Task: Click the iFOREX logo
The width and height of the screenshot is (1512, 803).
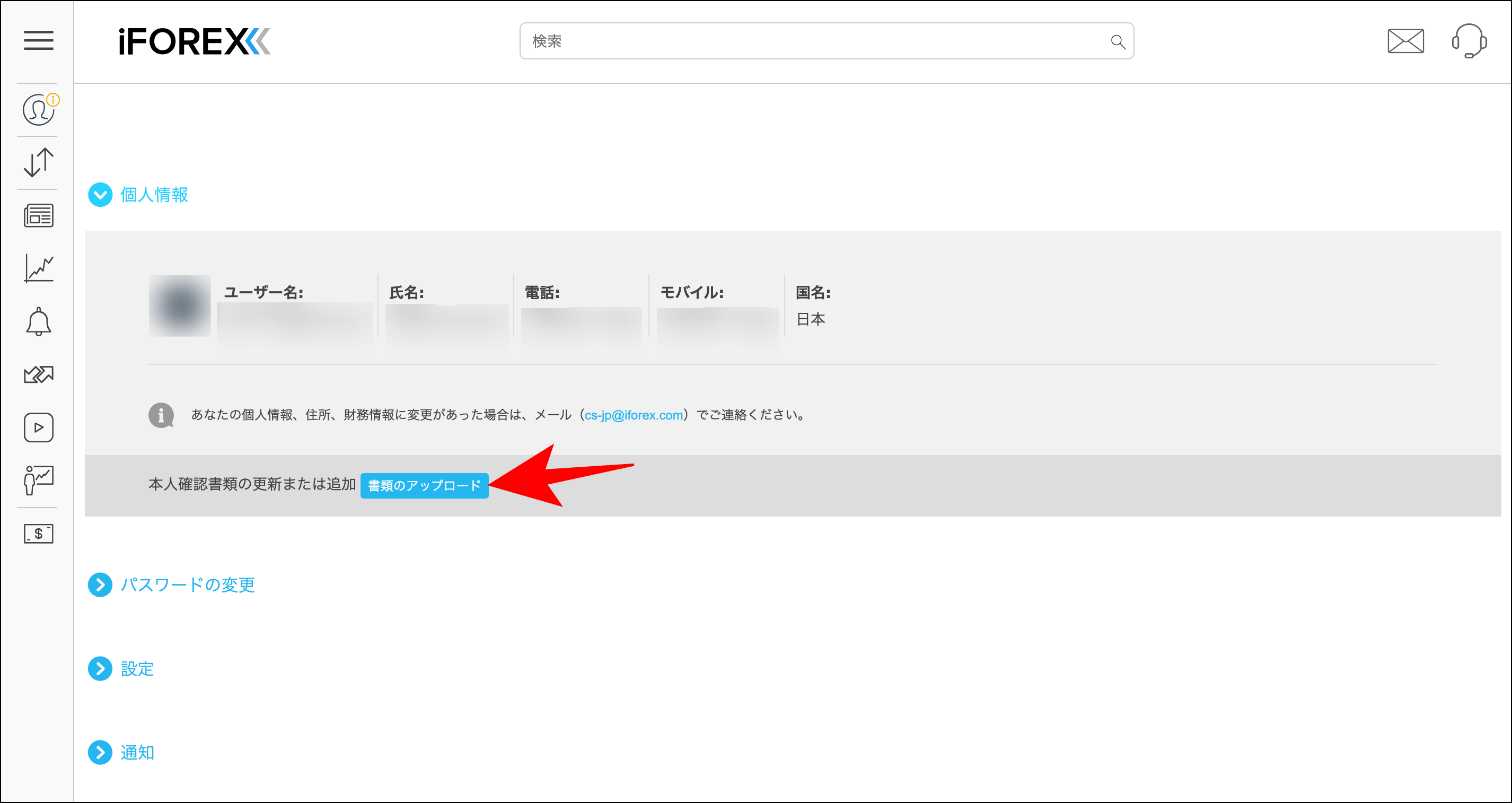Action: click(194, 41)
